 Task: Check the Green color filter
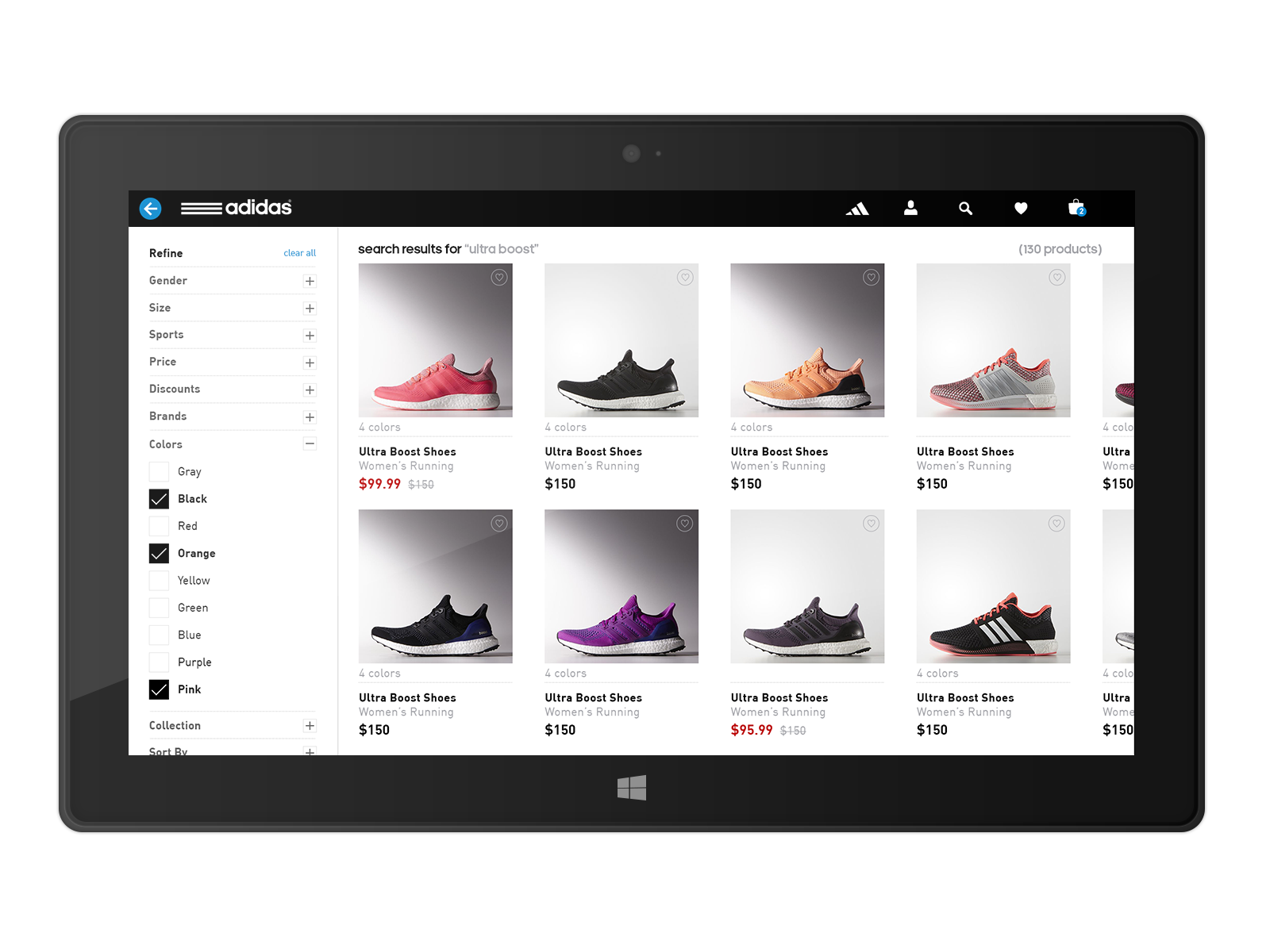pyautogui.click(x=159, y=608)
